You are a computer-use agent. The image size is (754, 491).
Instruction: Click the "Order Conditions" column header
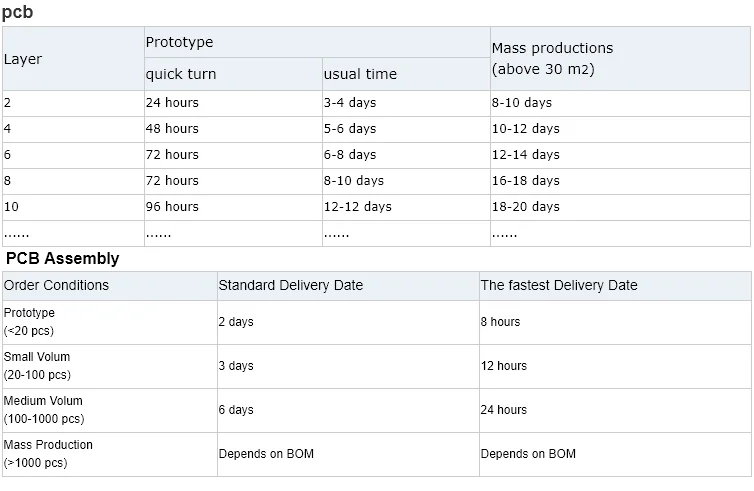tap(57, 286)
